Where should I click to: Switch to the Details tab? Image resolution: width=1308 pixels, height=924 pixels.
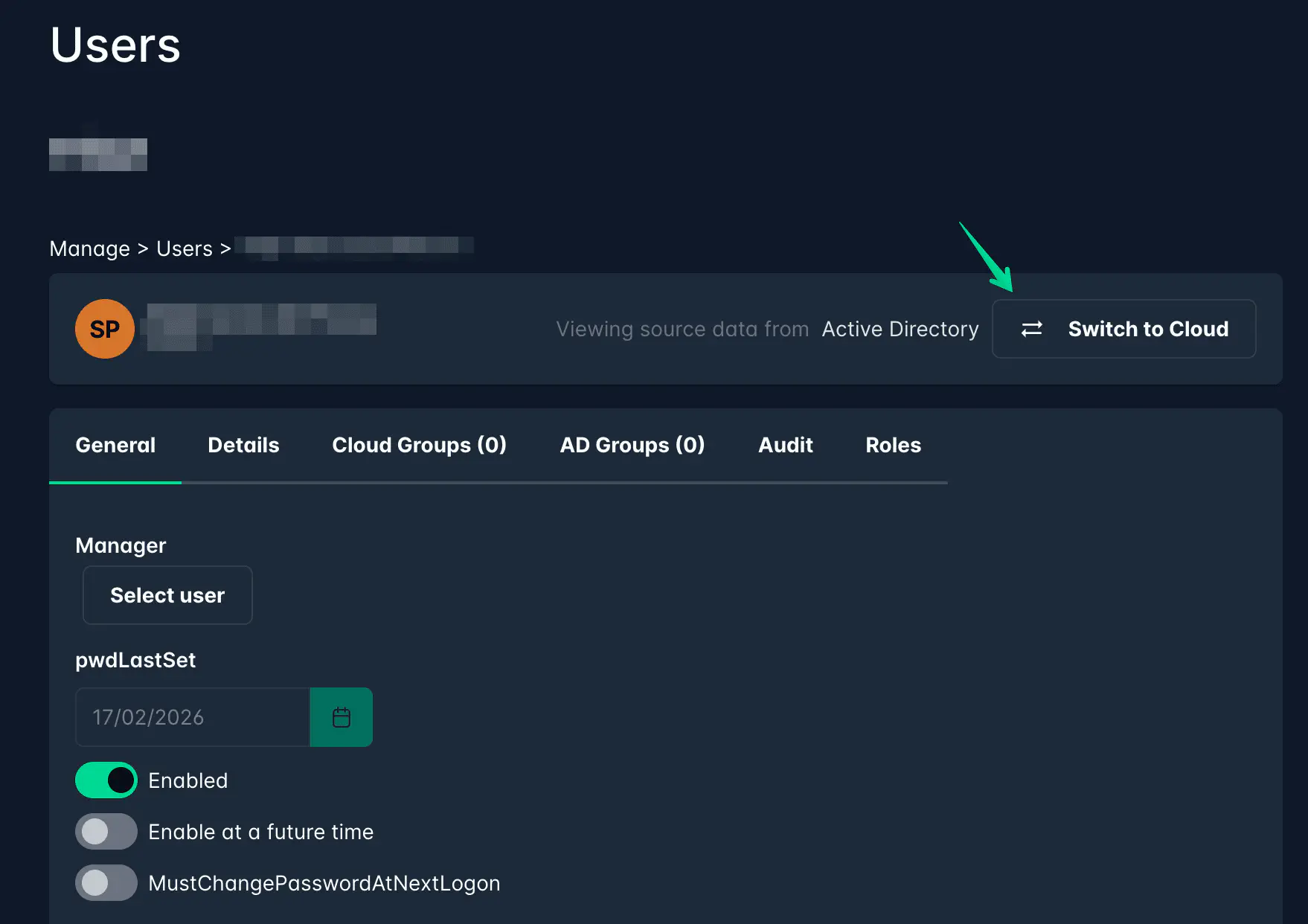(243, 445)
